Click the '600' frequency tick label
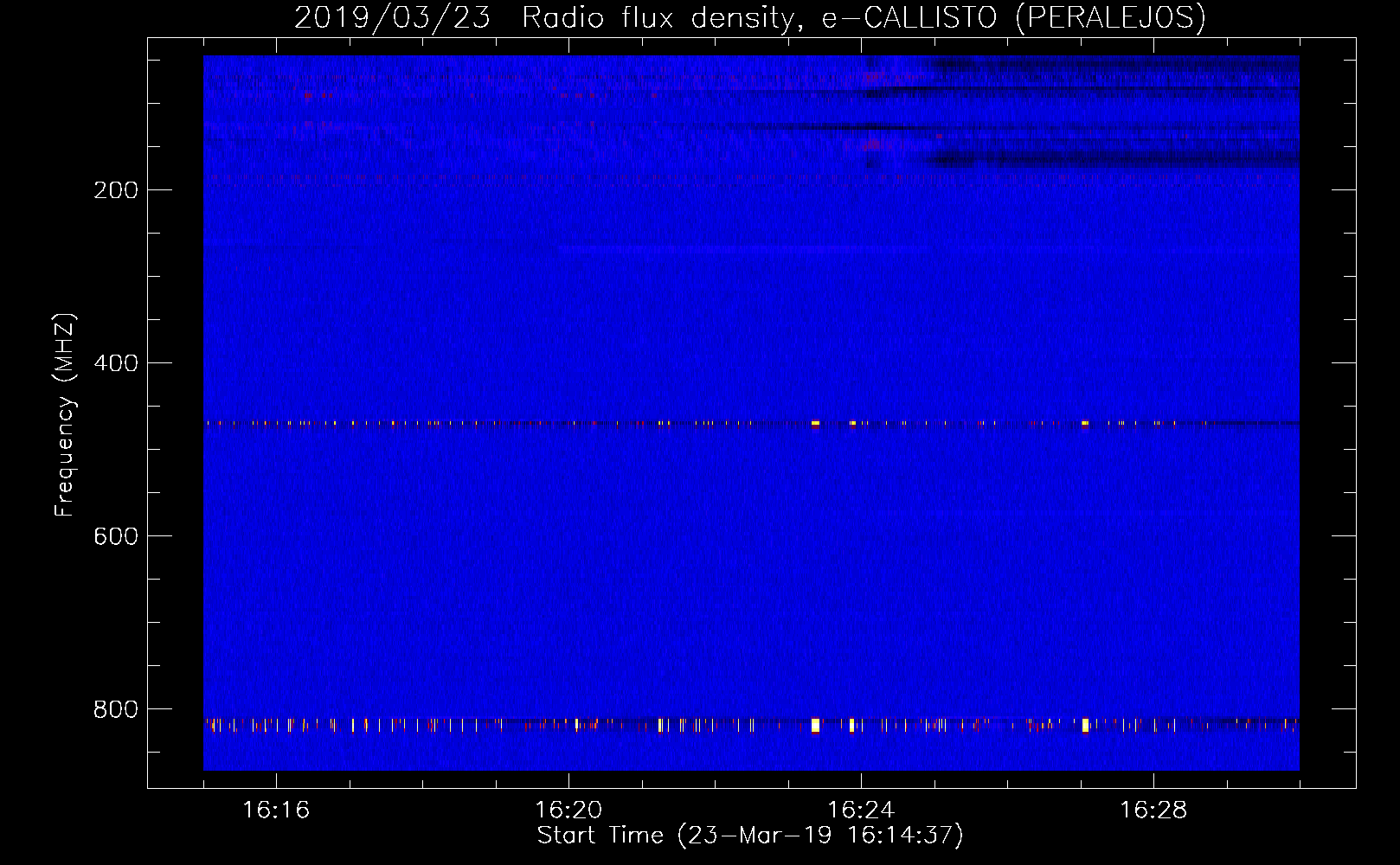1400x865 pixels. pos(116,536)
